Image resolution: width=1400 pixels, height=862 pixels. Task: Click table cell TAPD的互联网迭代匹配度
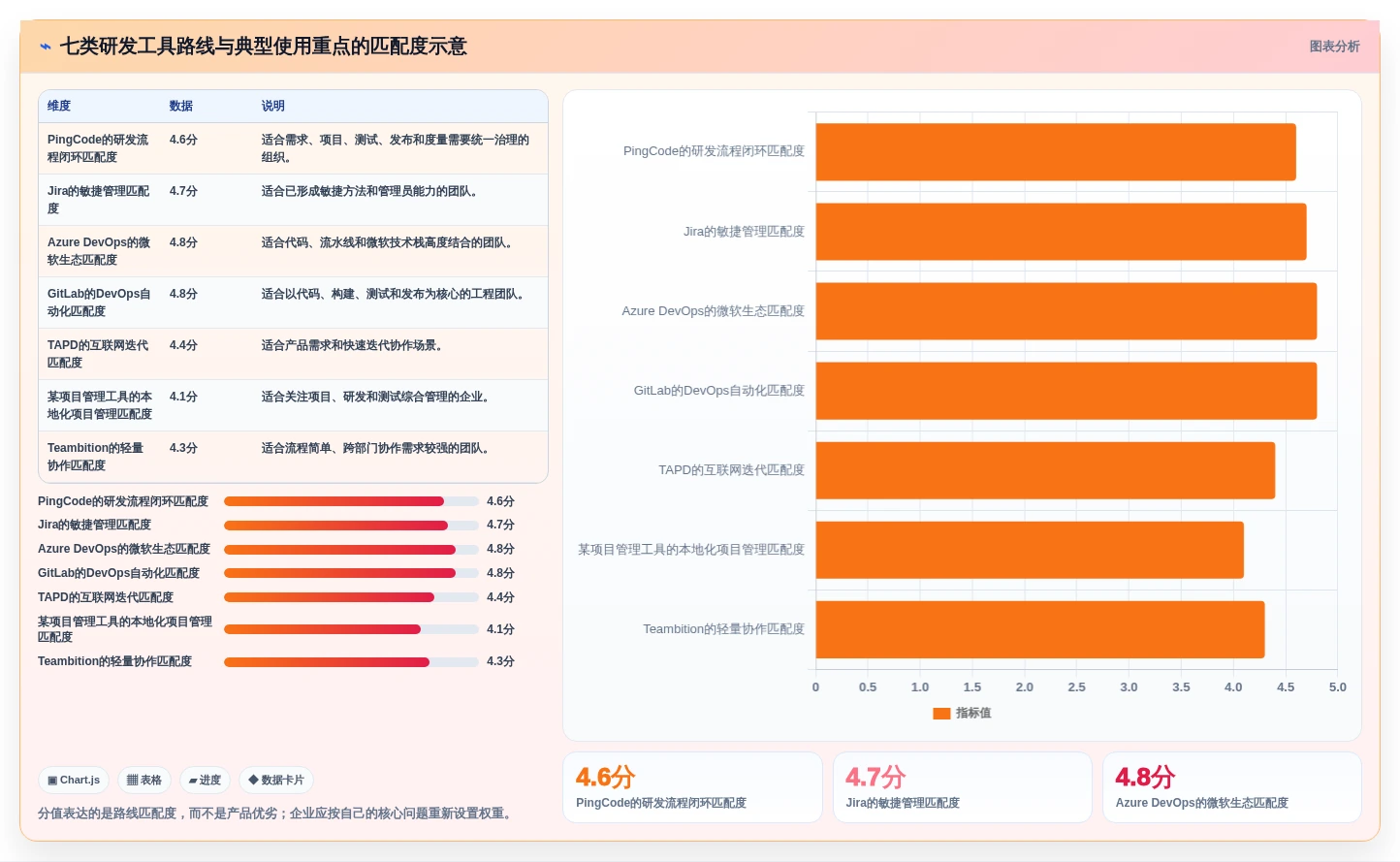[99, 354]
